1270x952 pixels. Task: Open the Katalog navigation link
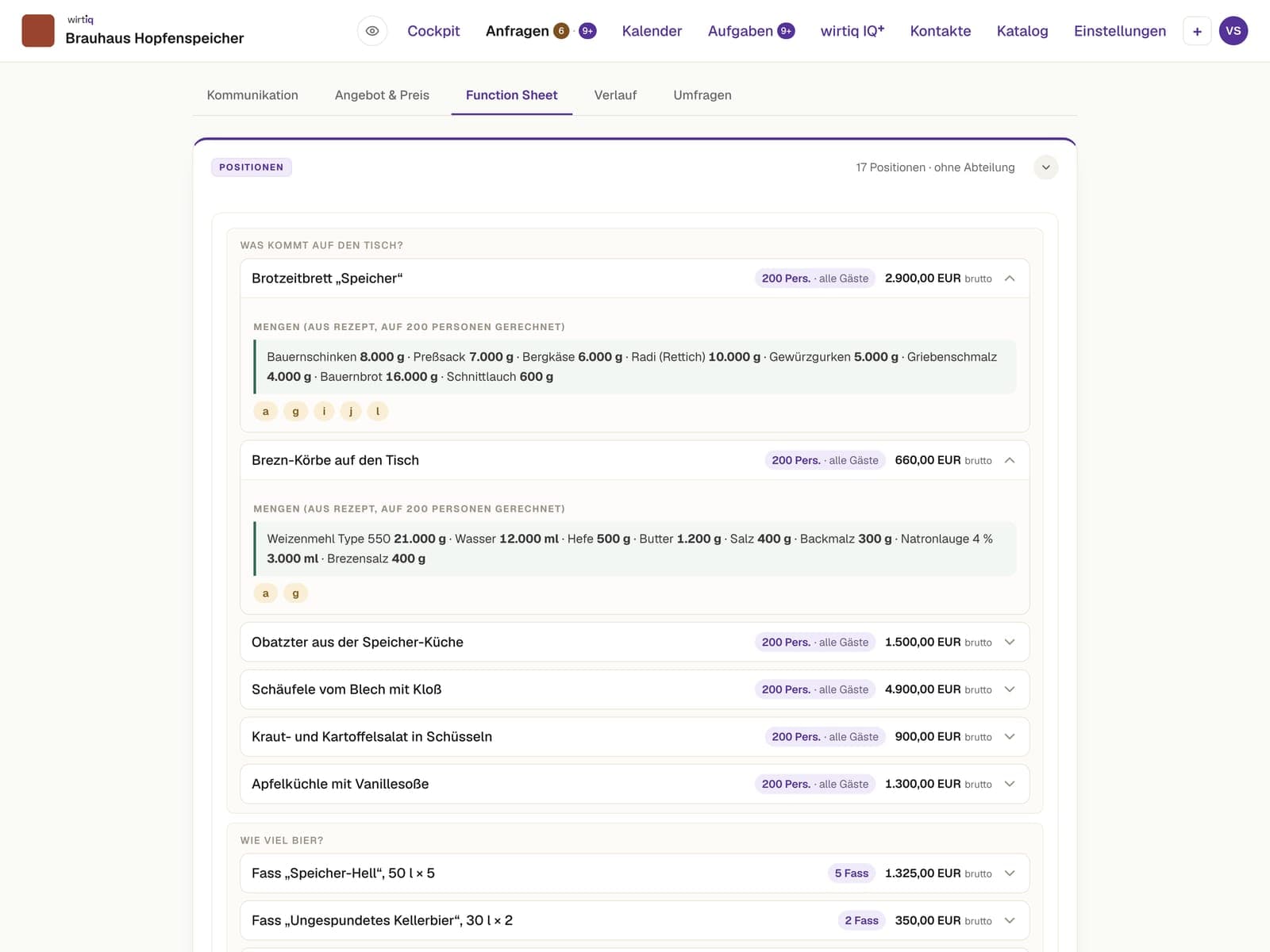(1022, 31)
